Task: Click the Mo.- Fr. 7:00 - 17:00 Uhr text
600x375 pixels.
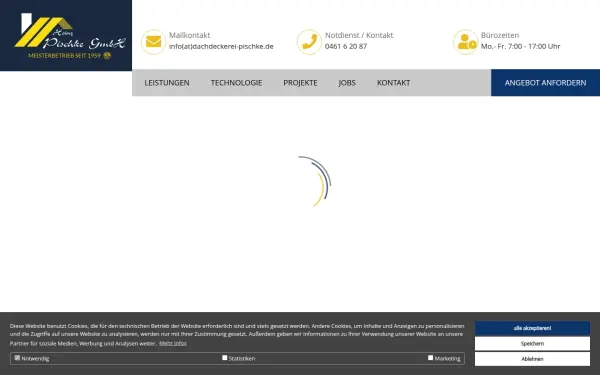Action: click(520, 46)
